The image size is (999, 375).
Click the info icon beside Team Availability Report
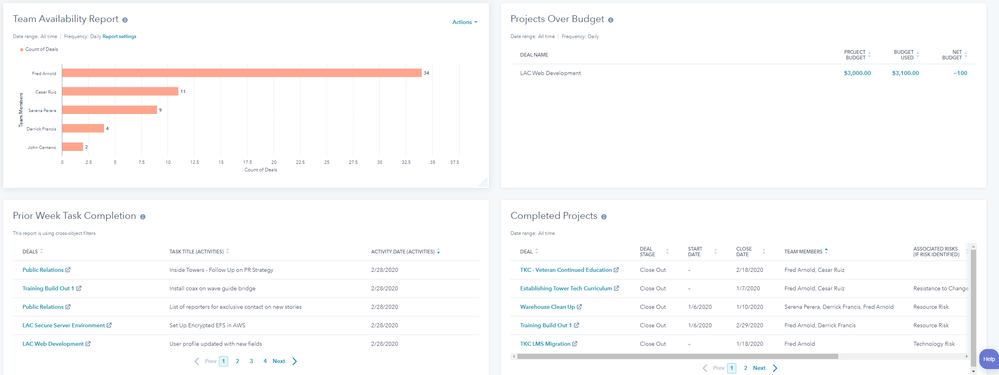pyautogui.click(x=125, y=20)
